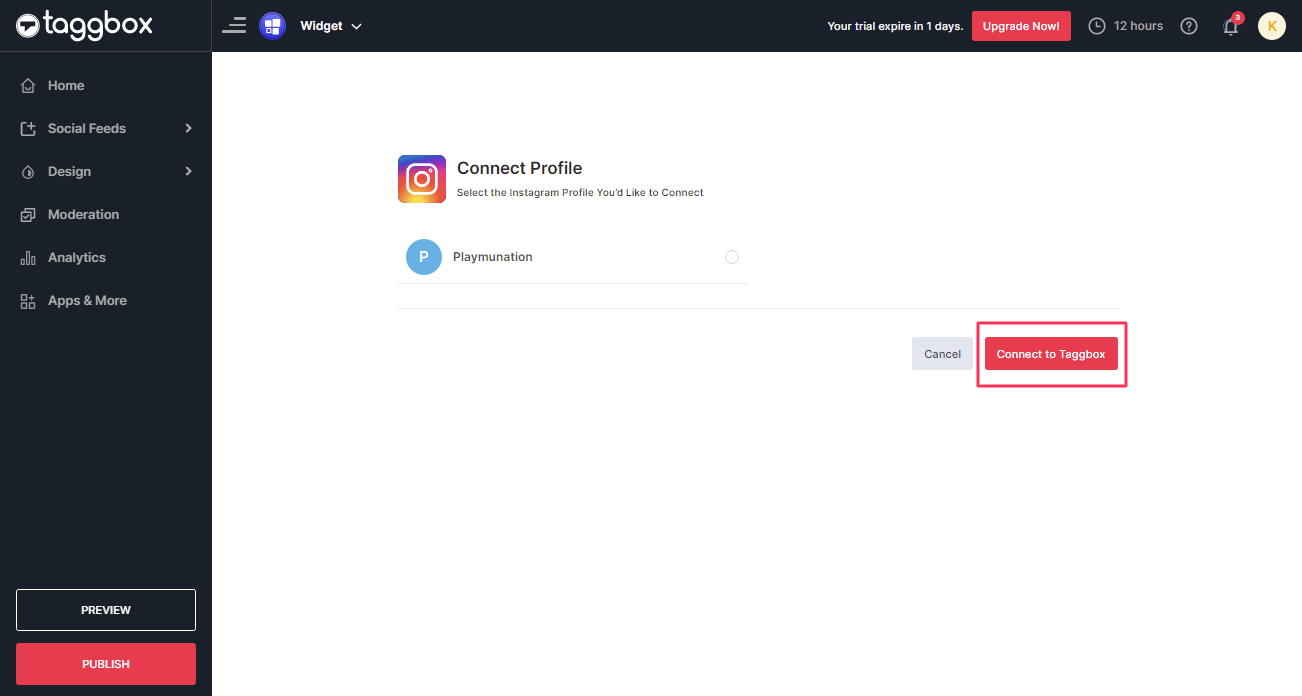The width and height of the screenshot is (1302, 696).
Task: Check trial time with the clock icon
Action: [1097, 25]
